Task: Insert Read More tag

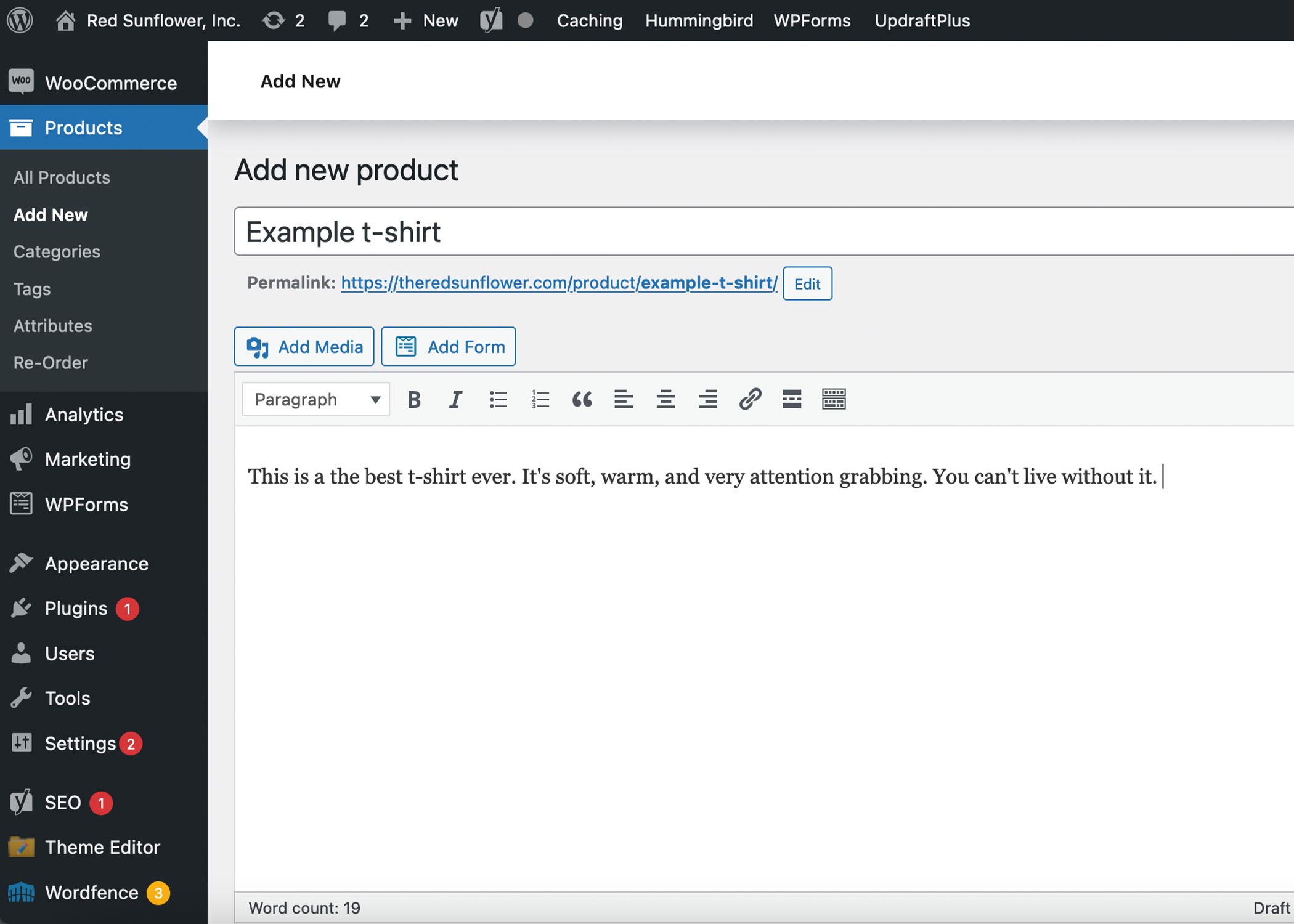Action: 792,399
